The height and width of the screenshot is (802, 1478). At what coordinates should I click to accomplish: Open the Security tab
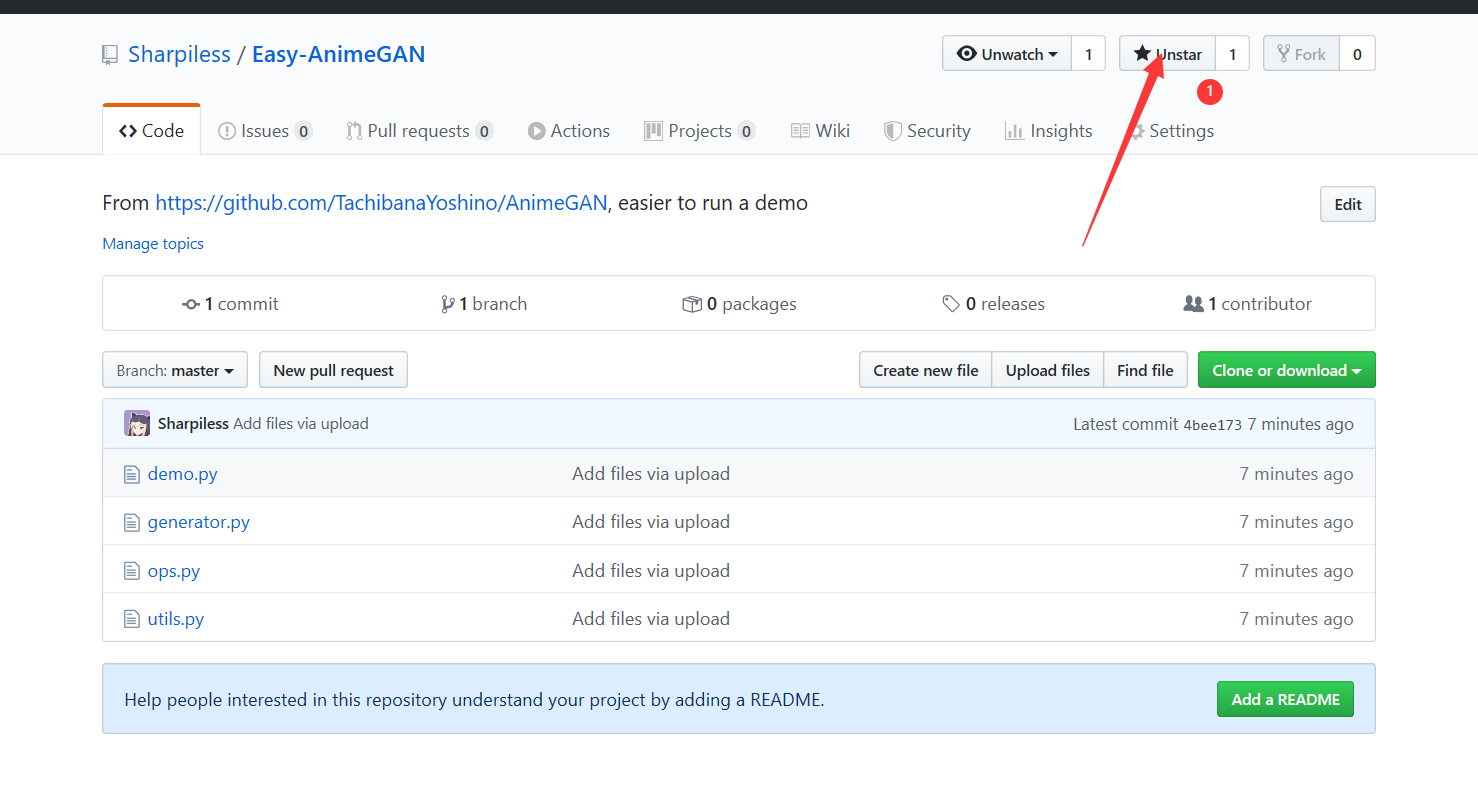click(x=927, y=131)
